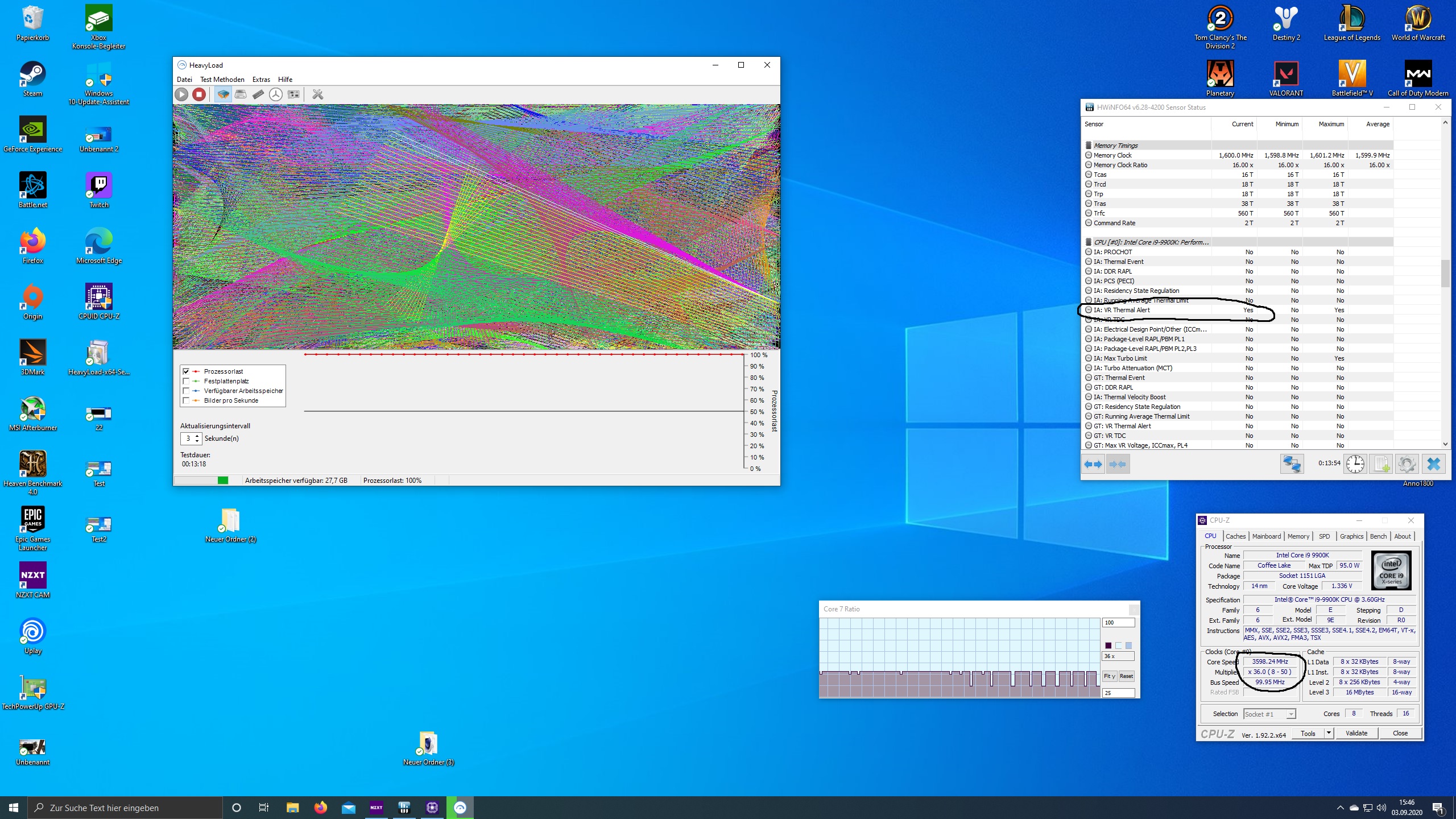Click HWiNFO expand columns arrows icon
Image resolution: width=1456 pixels, height=819 pixels.
[1093, 464]
